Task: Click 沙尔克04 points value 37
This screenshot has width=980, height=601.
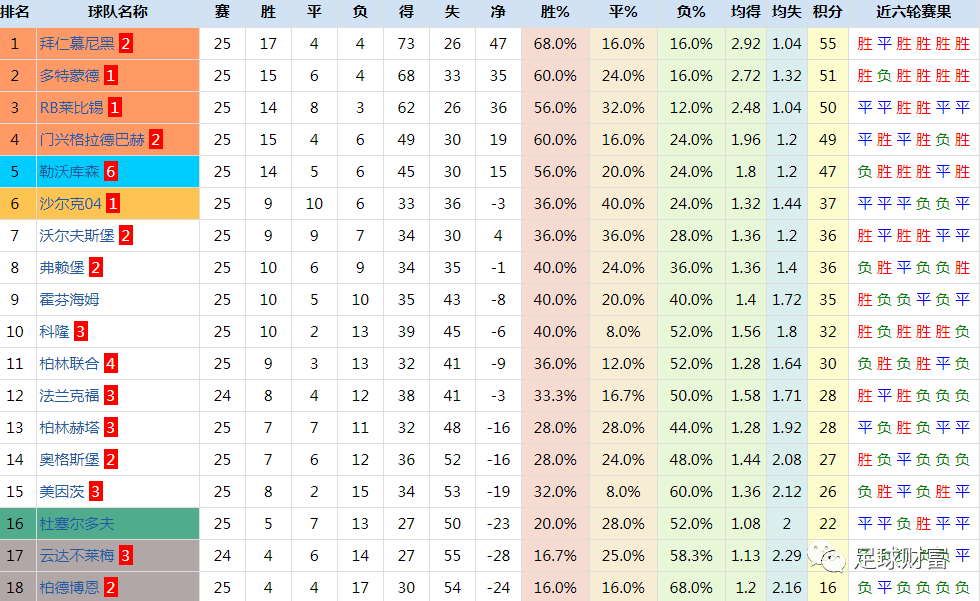Action: 828,204
